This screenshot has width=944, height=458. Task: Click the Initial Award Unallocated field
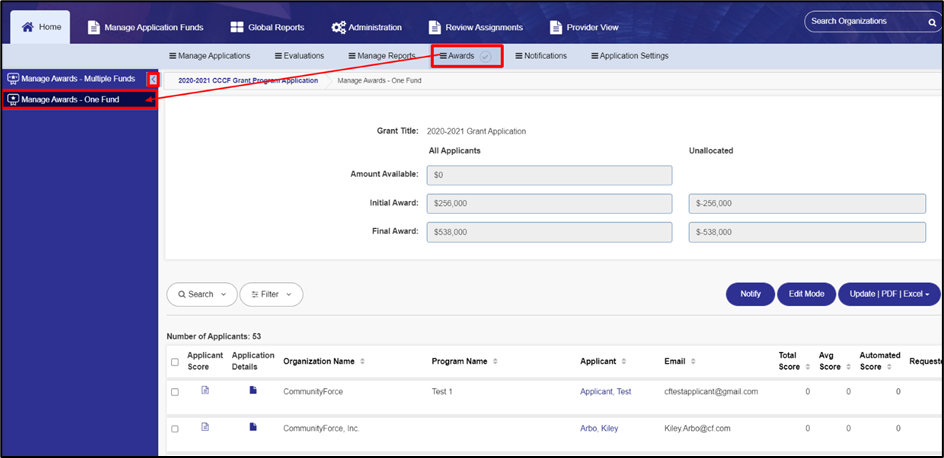point(807,203)
